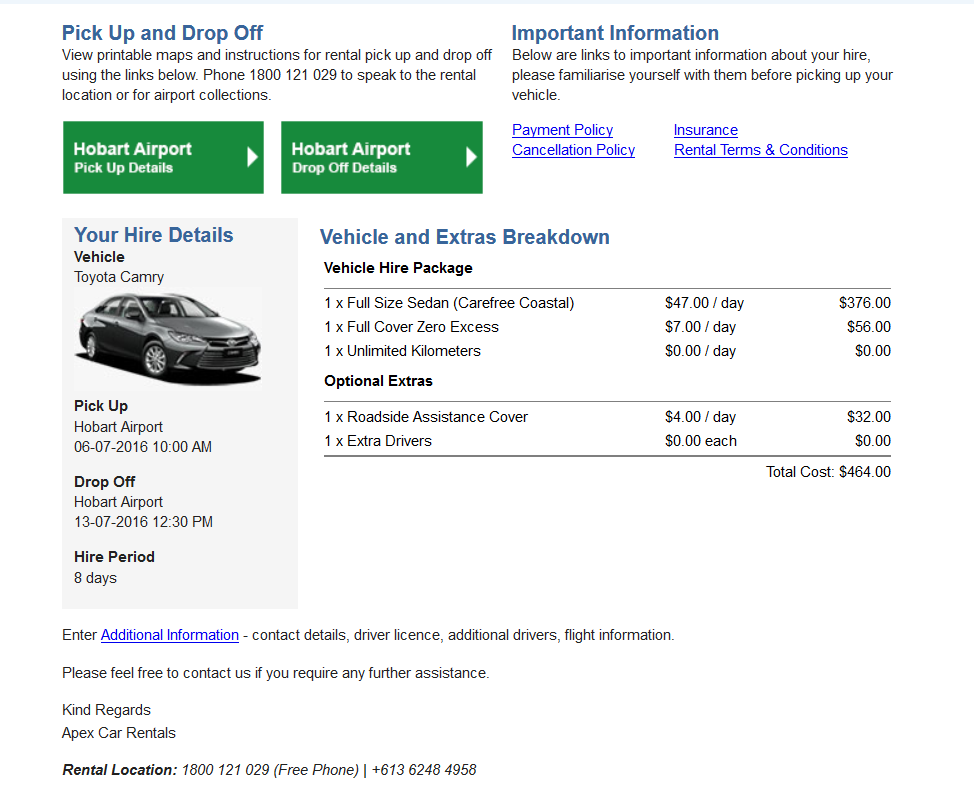Open the Payment Policy link
This screenshot has width=974, height=785.
pos(562,130)
